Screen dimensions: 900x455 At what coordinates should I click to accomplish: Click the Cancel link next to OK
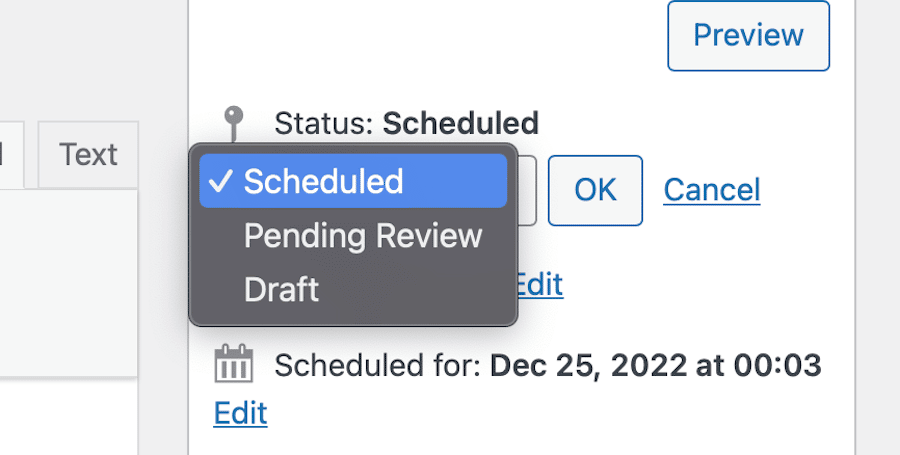point(711,190)
